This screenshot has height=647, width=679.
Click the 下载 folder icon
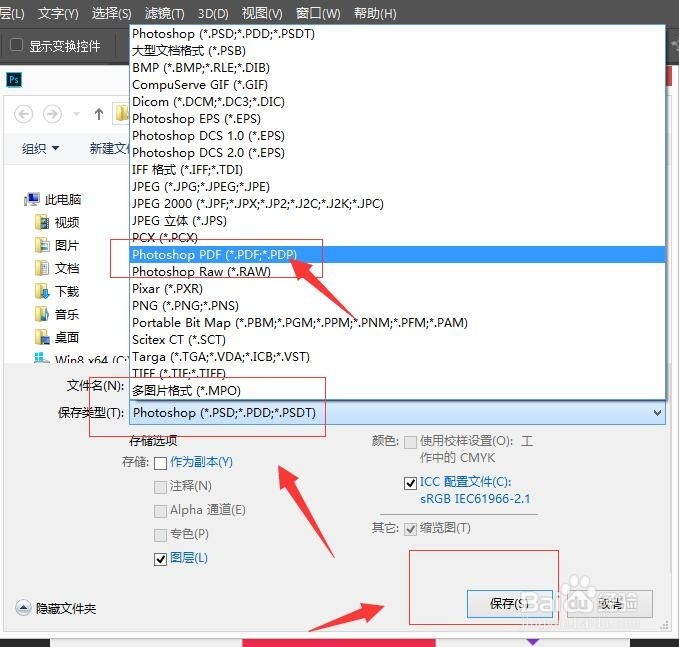[42, 291]
